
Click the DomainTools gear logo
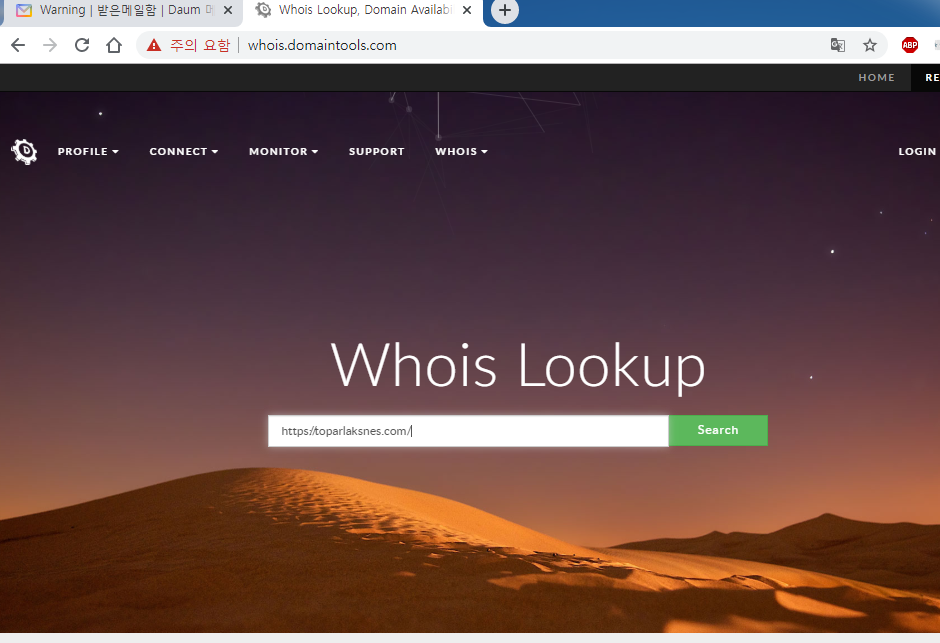24,151
